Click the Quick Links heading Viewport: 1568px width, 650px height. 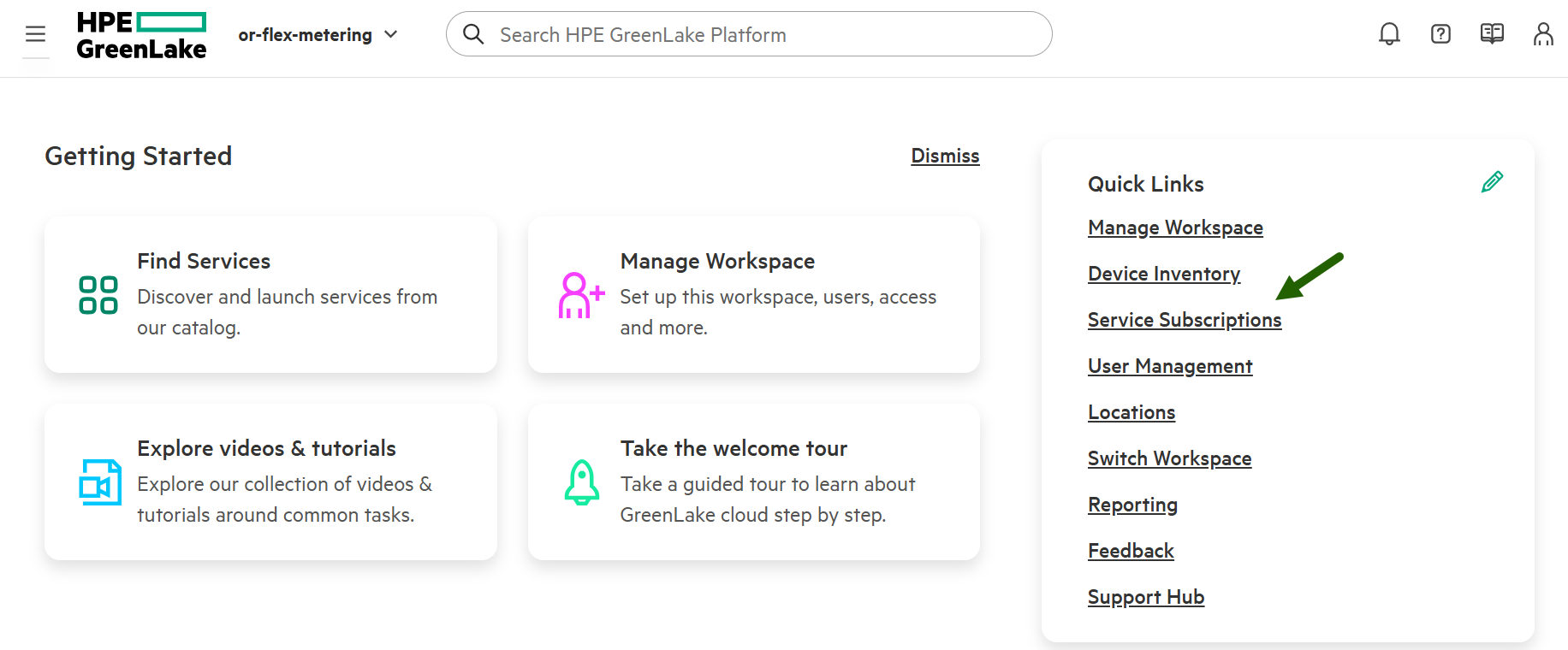pyautogui.click(x=1145, y=184)
